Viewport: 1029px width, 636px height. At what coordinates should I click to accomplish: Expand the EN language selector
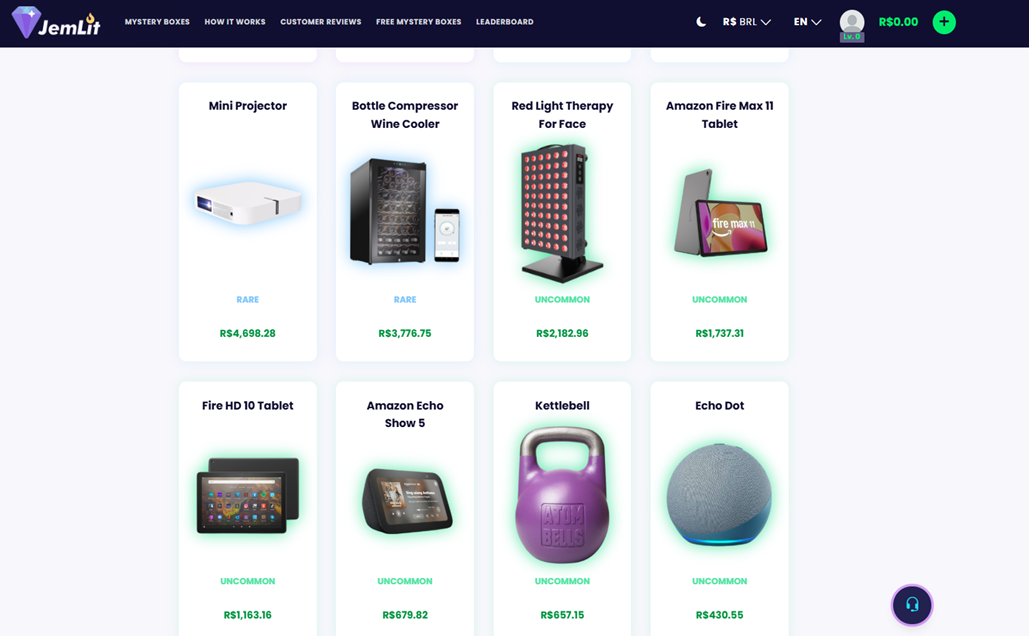pos(807,22)
